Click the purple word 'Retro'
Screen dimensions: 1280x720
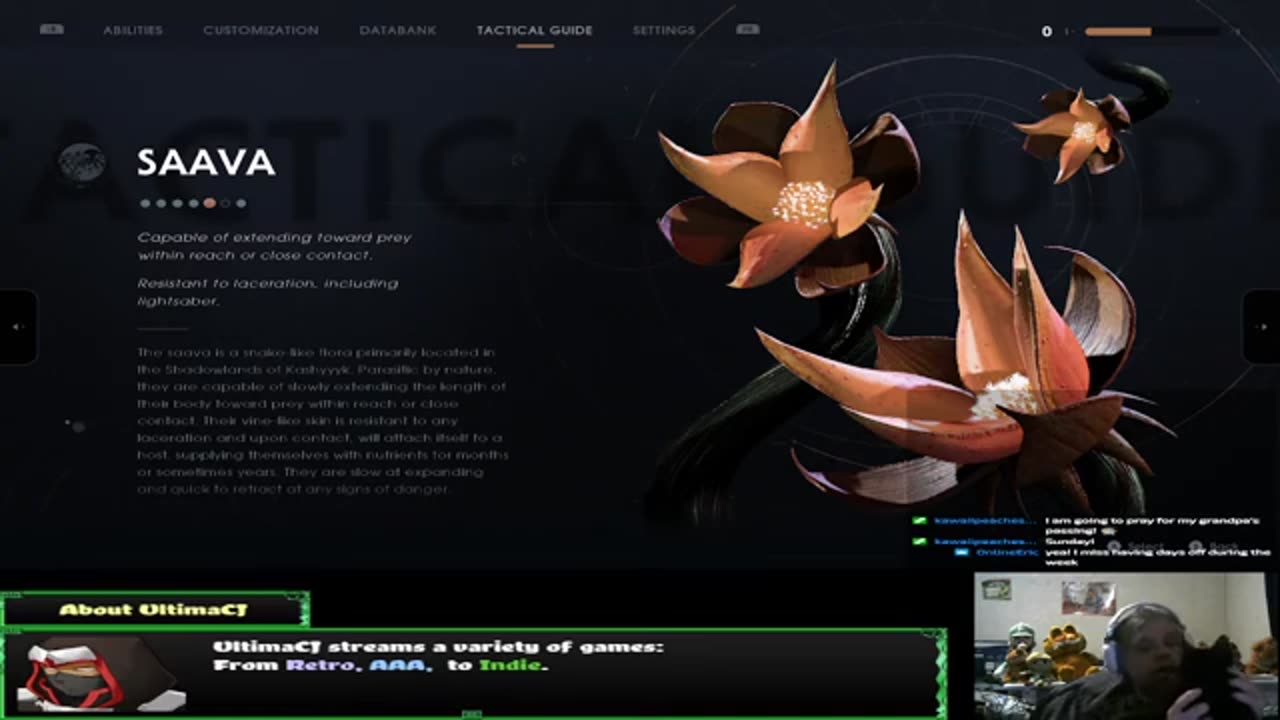321,665
